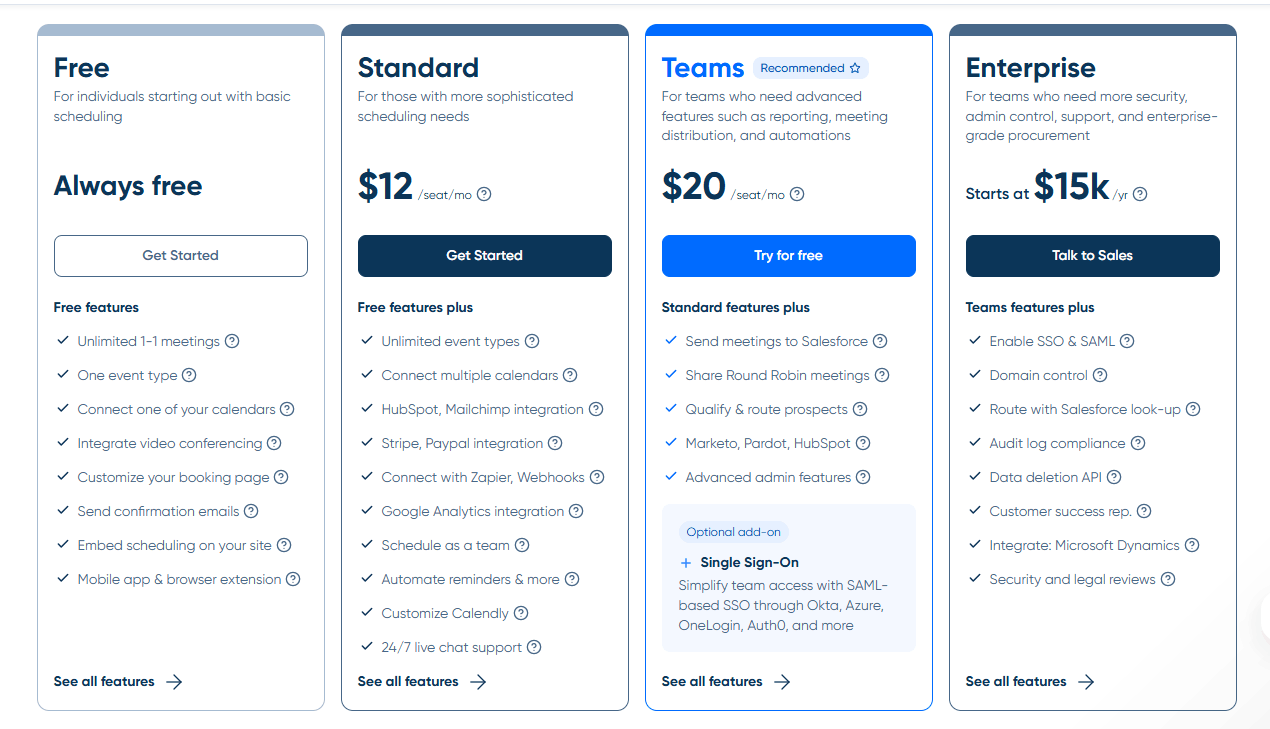Click the tooltip icon next to 24/7 live chat support
The width and height of the screenshot is (1270, 729).
click(535, 647)
